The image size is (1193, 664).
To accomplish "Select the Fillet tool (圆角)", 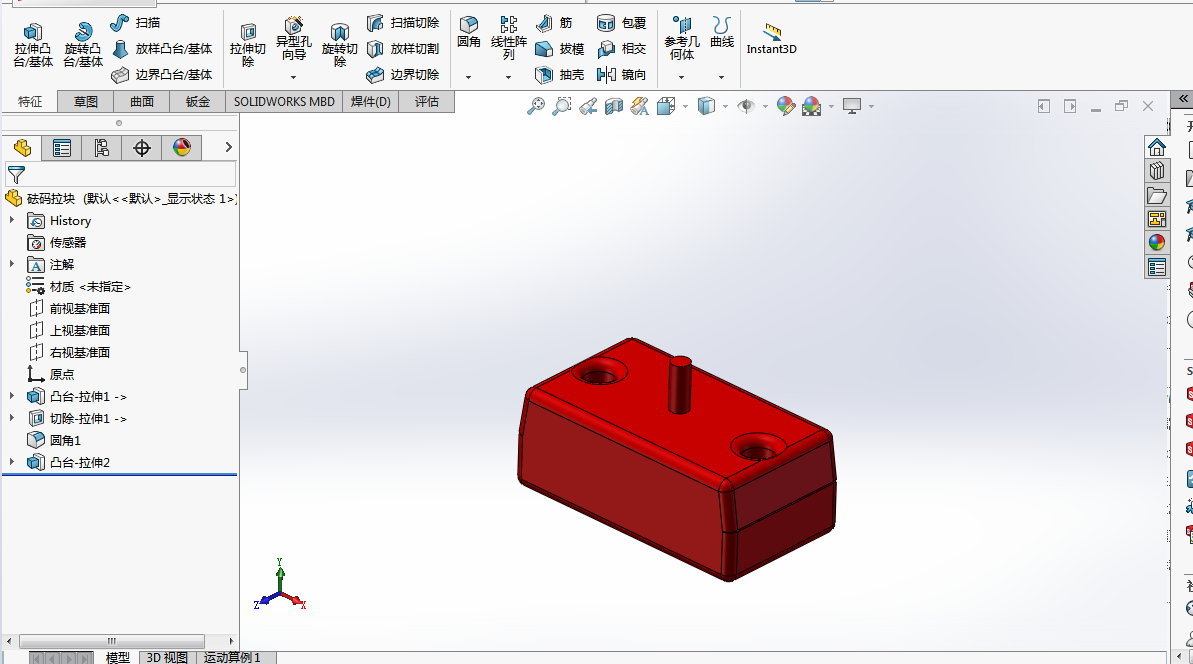I will point(469,32).
